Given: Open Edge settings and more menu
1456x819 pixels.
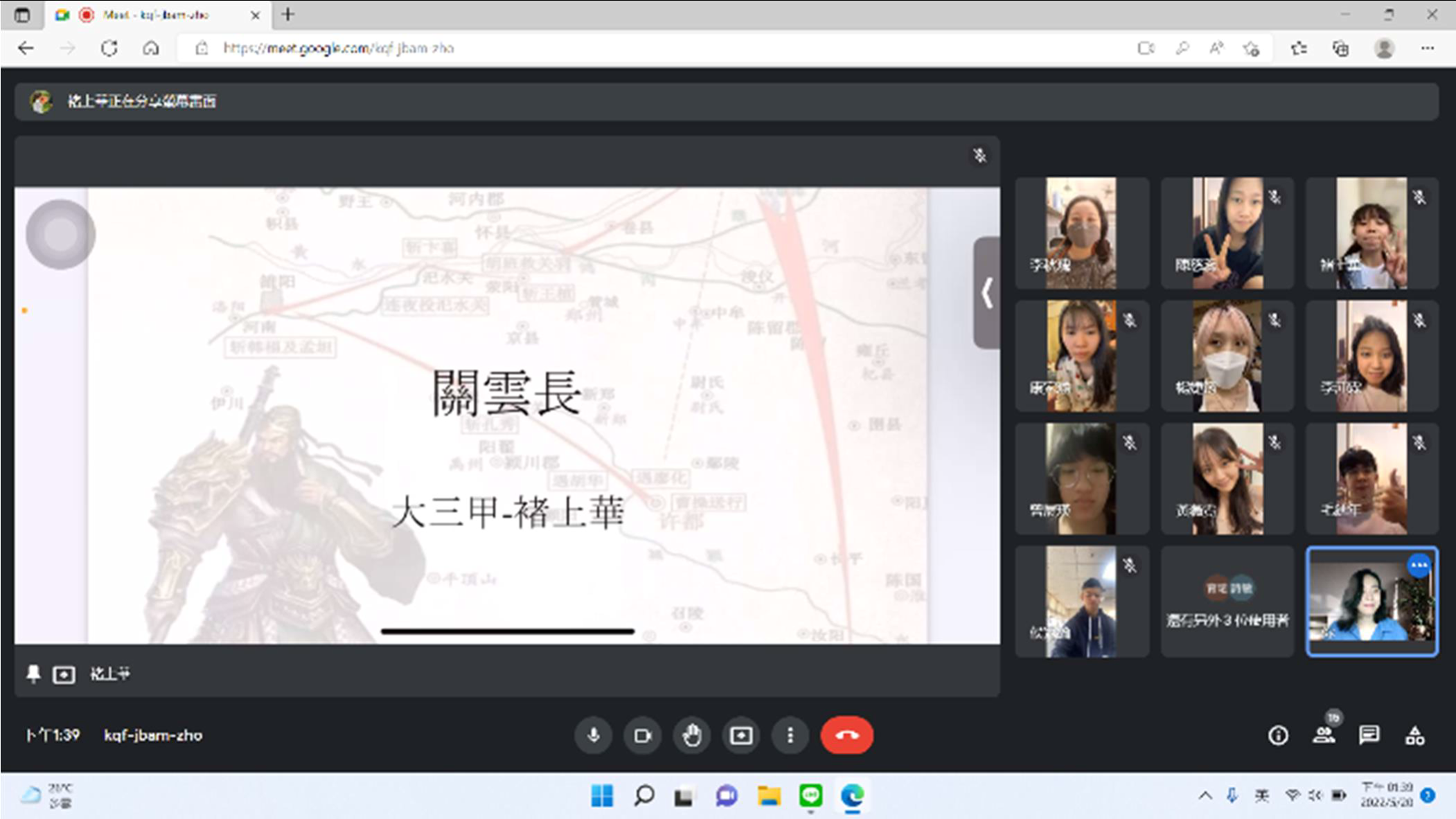Looking at the screenshot, I should click(1428, 48).
